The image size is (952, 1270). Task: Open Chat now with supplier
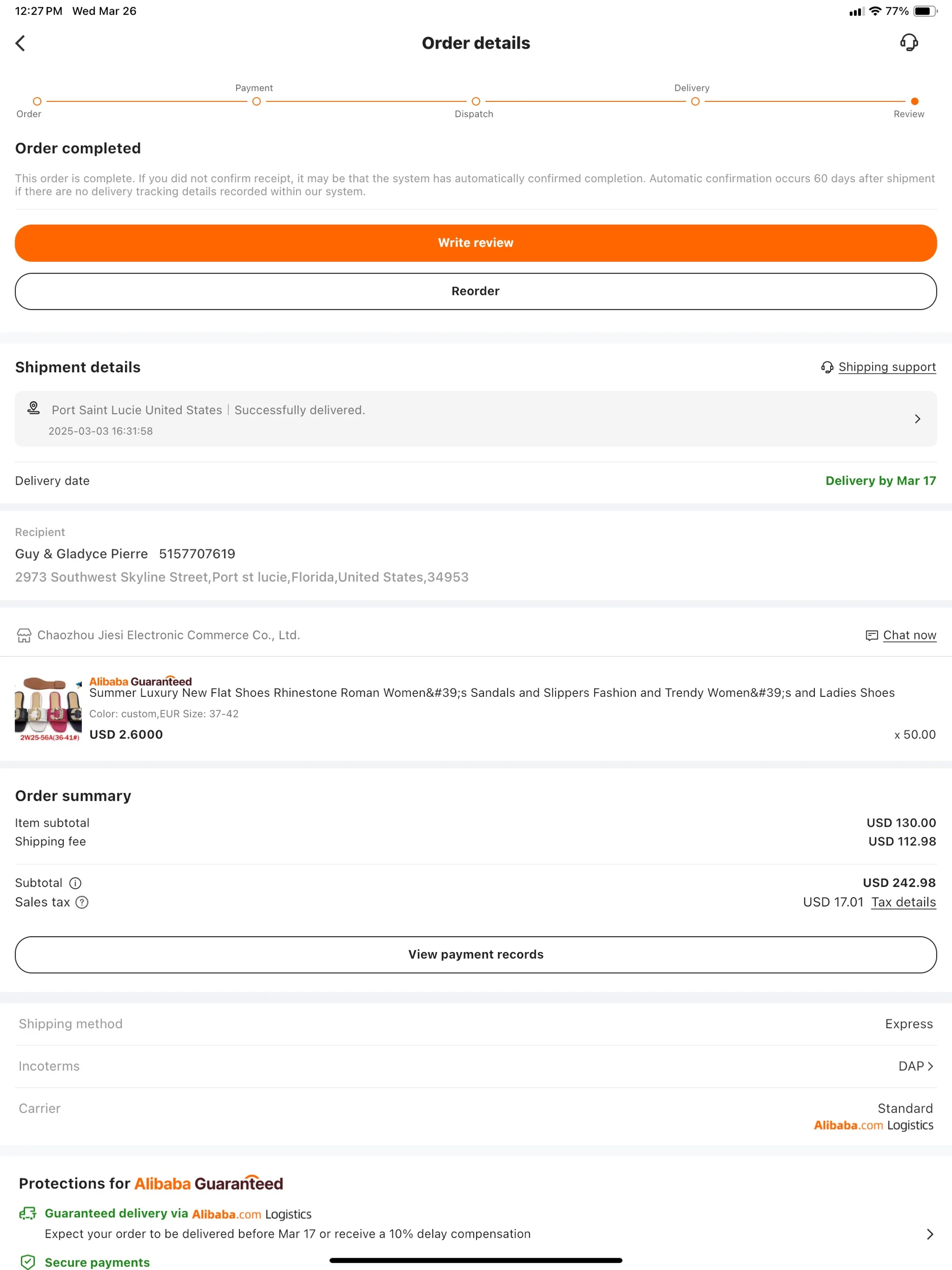click(x=909, y=635)
